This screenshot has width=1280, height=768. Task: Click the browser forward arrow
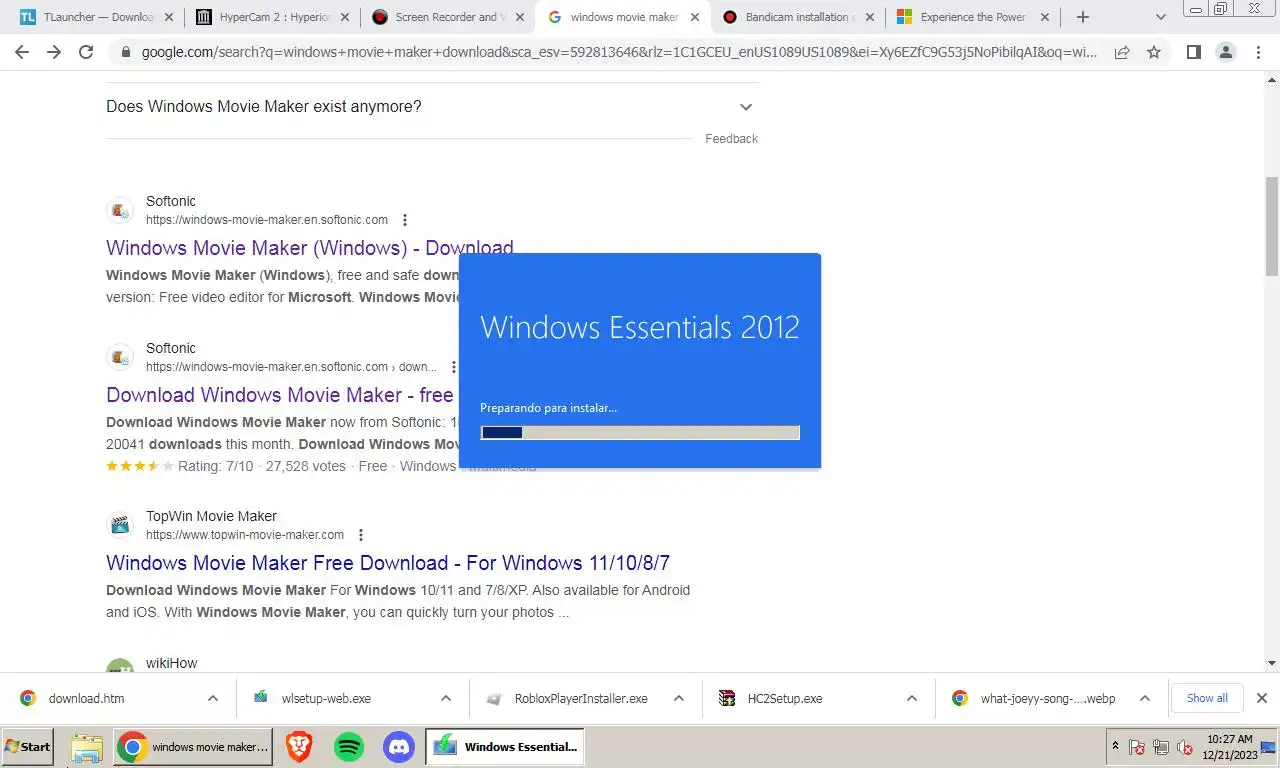tap(54, 52)
